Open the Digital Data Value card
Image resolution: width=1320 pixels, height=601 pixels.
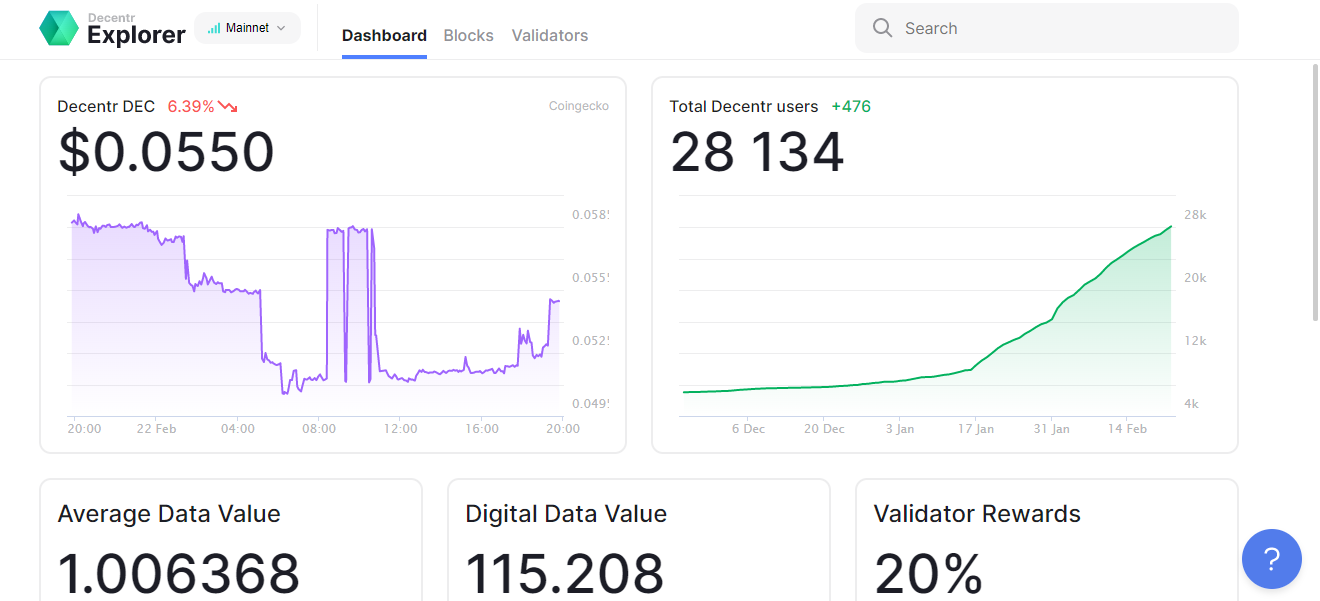pos(639,540)
